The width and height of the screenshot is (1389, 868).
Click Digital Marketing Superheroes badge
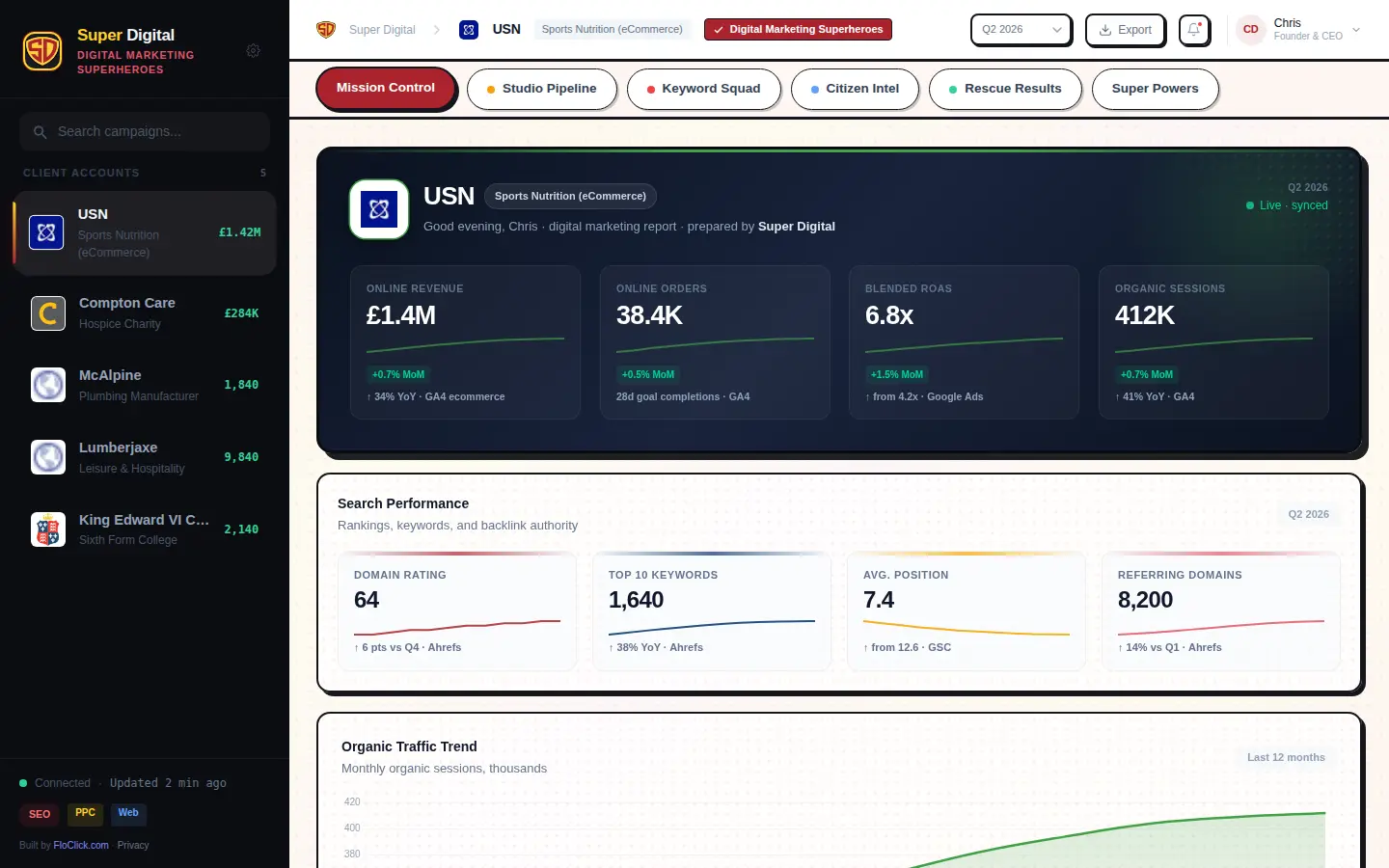(798, 30)
